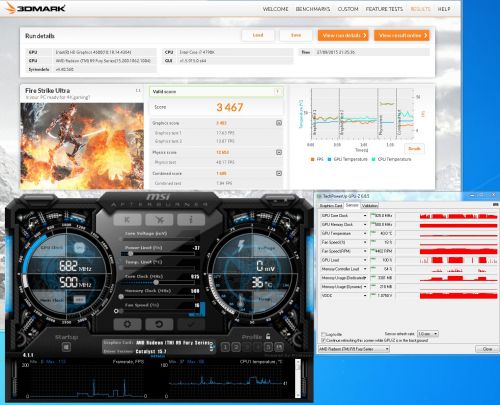Click GPU-Z camera screenshot icon
500x405 pixels.
[x=497, y=204]
